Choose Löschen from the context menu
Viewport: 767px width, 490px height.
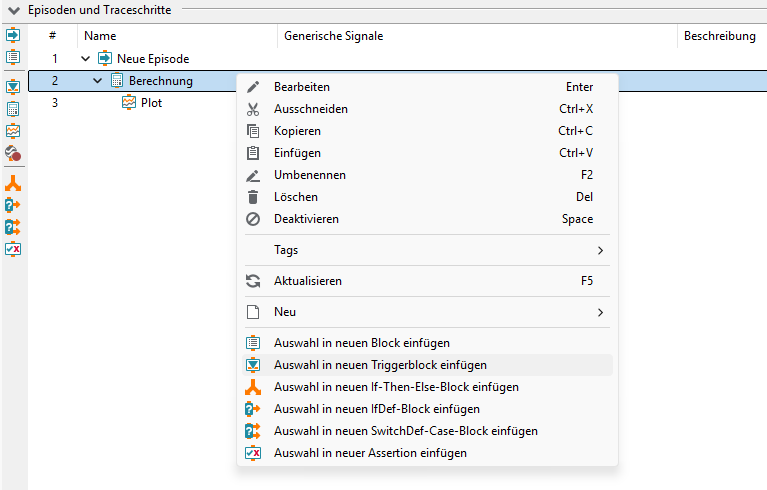428,197
